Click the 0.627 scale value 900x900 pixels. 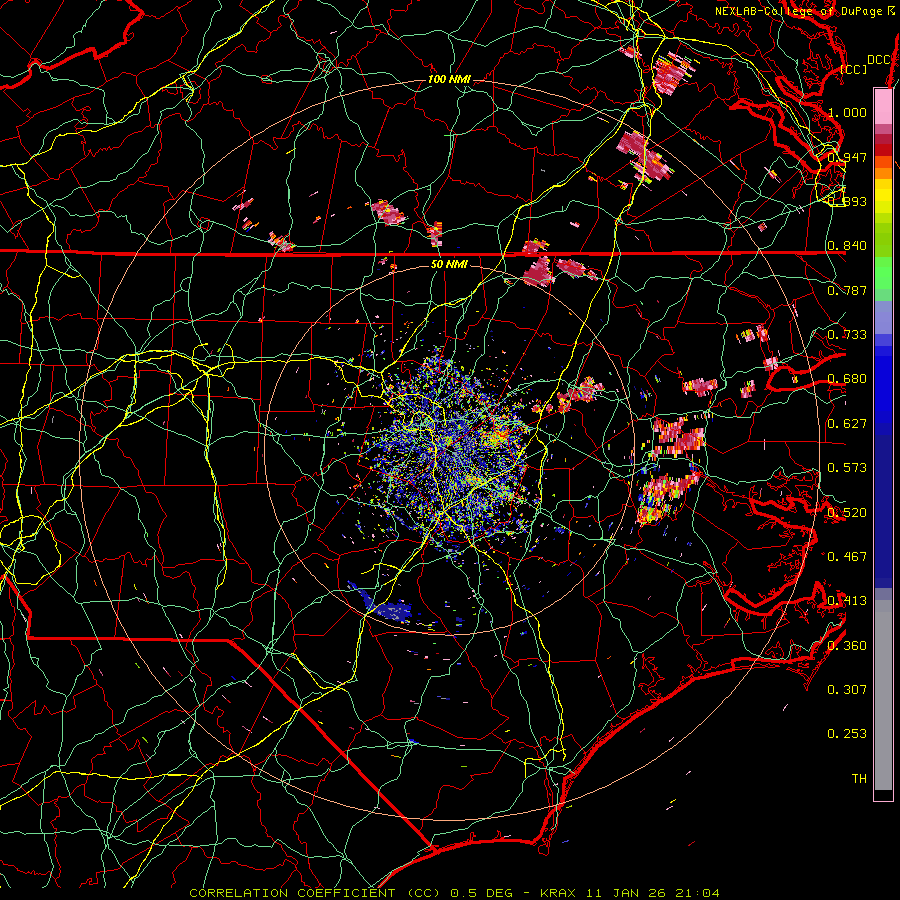coord(847,424)
